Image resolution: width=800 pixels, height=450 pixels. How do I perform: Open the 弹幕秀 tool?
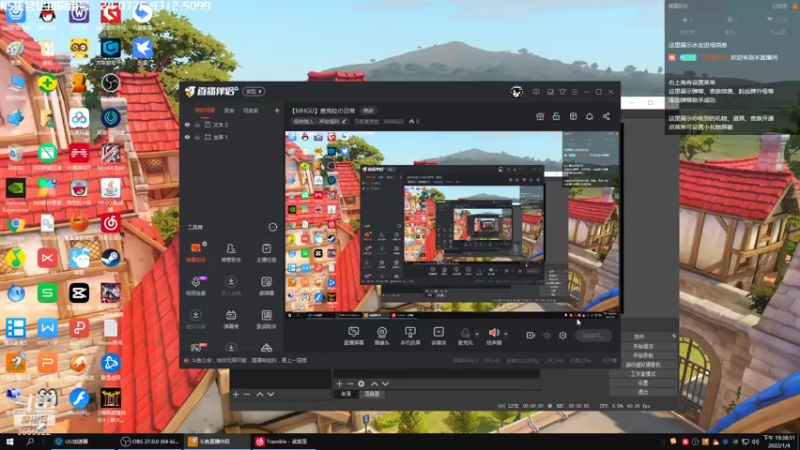pyautogui.click(x=231, y=319)
